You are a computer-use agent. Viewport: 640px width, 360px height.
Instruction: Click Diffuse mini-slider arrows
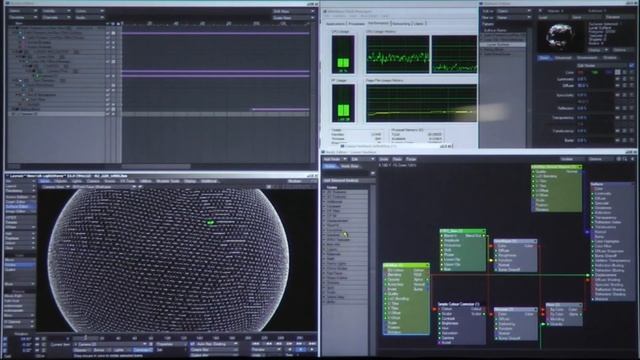[x=618, y=86]
